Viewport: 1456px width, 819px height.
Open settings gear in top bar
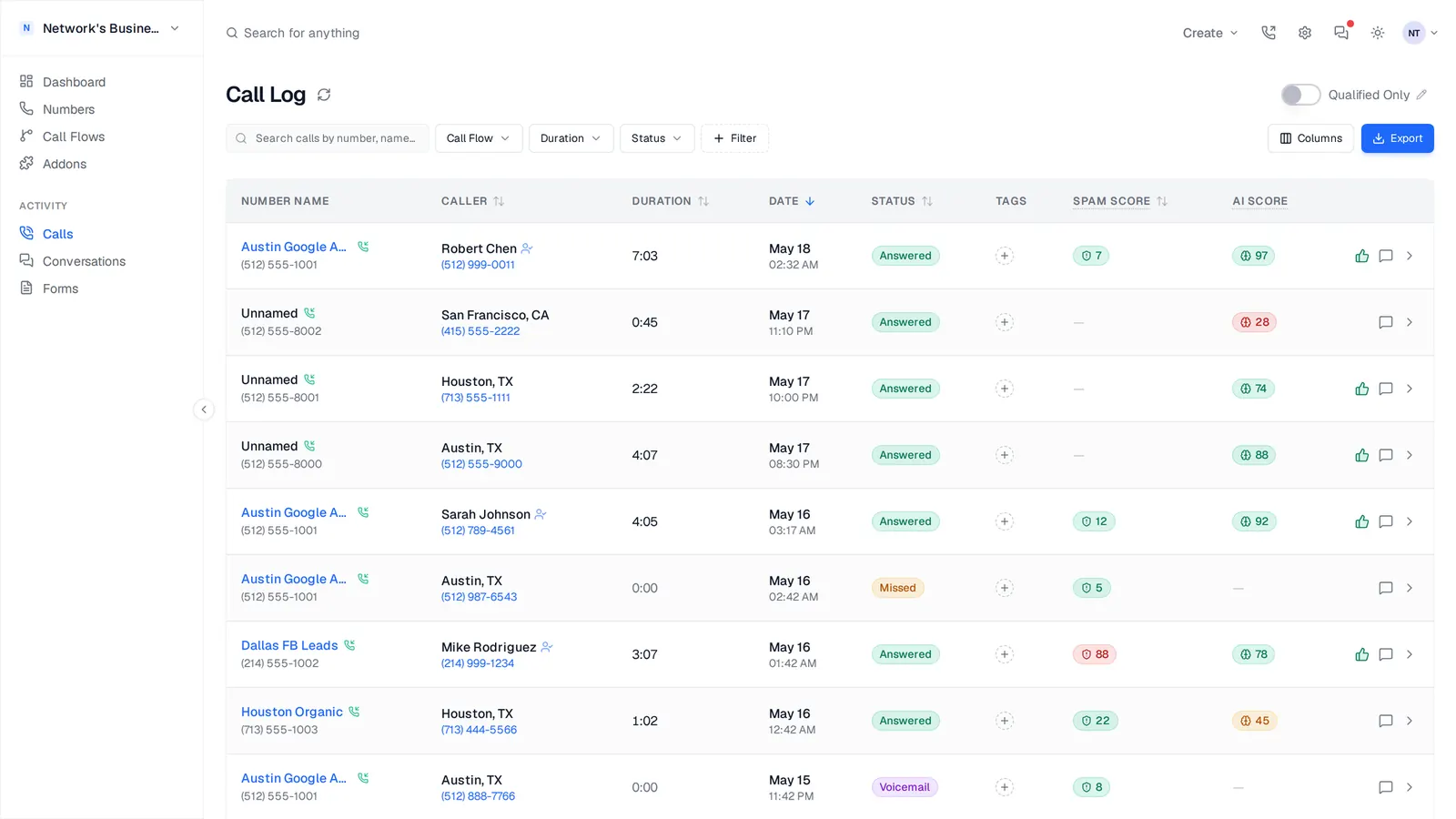tap(1305, 33)
